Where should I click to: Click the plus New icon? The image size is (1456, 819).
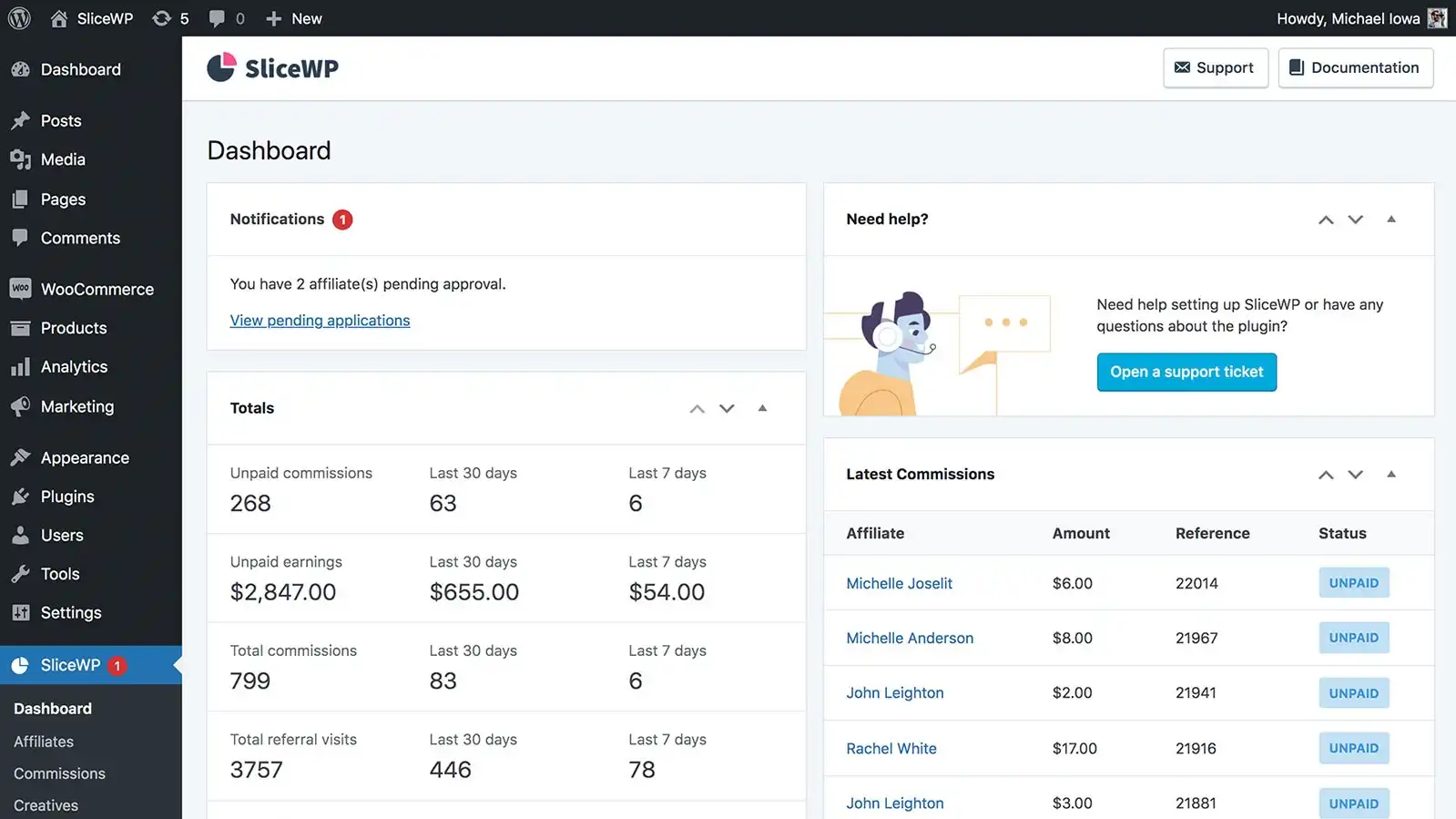coord(273,18)
